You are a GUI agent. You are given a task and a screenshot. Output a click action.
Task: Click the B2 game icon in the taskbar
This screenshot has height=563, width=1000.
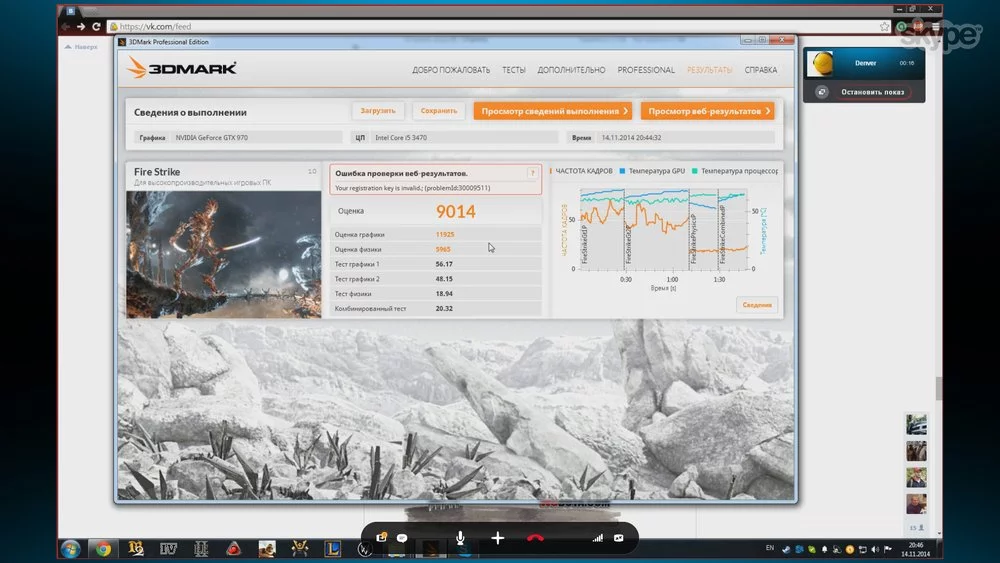135,549
